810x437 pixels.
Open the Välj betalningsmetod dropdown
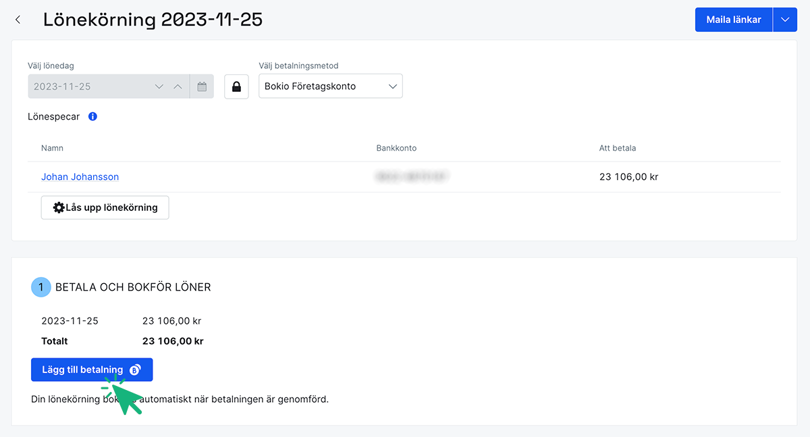pyautogui.click(x=330, y=87)
